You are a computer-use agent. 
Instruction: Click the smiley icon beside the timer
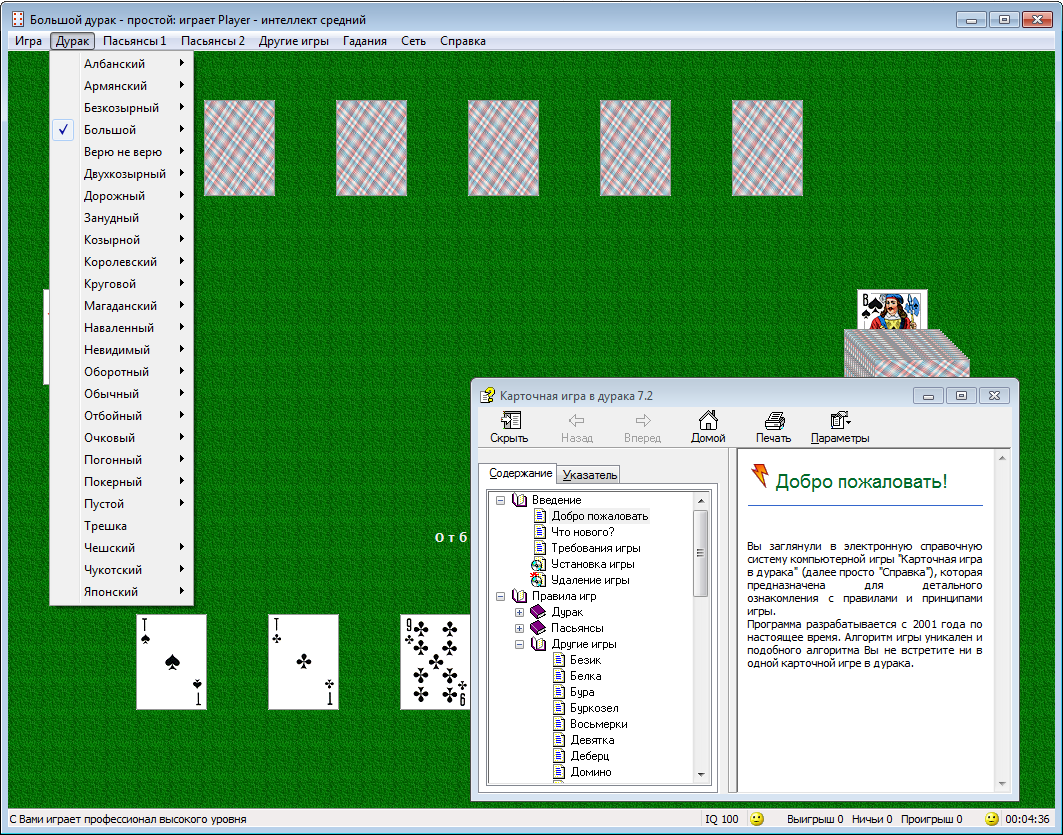(x=991, y=819)
